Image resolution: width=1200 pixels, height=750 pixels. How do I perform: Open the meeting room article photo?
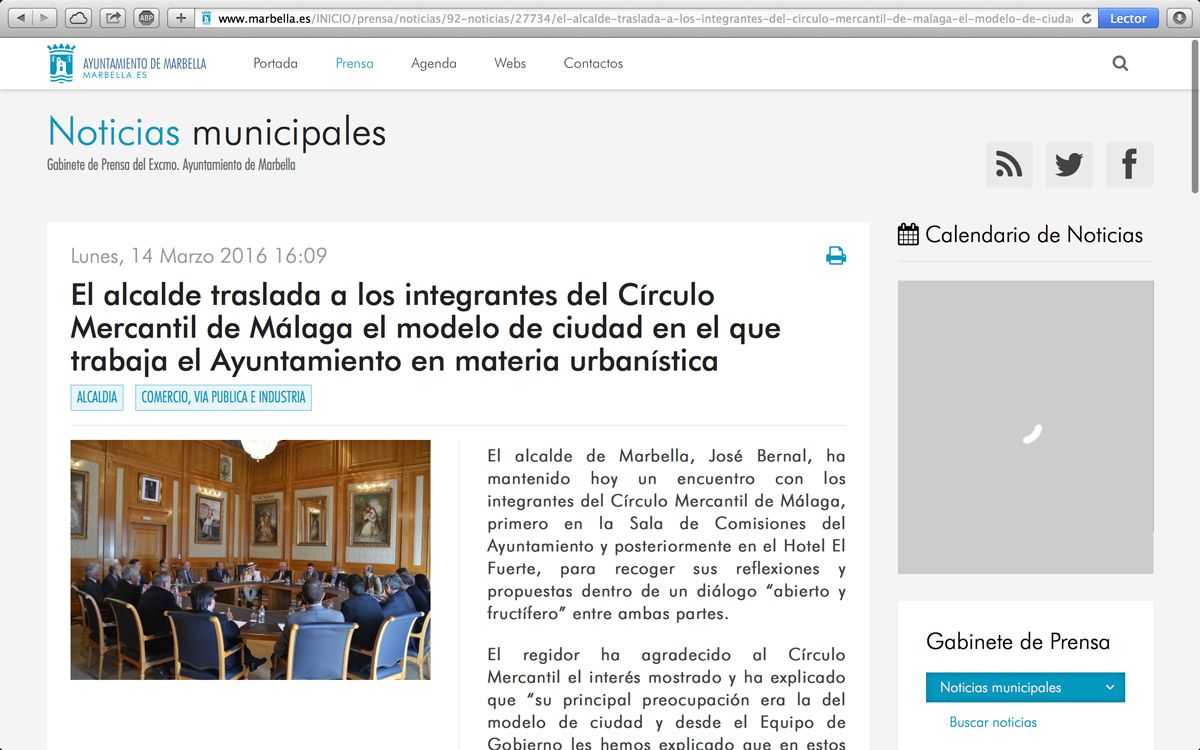coord(250,560)
